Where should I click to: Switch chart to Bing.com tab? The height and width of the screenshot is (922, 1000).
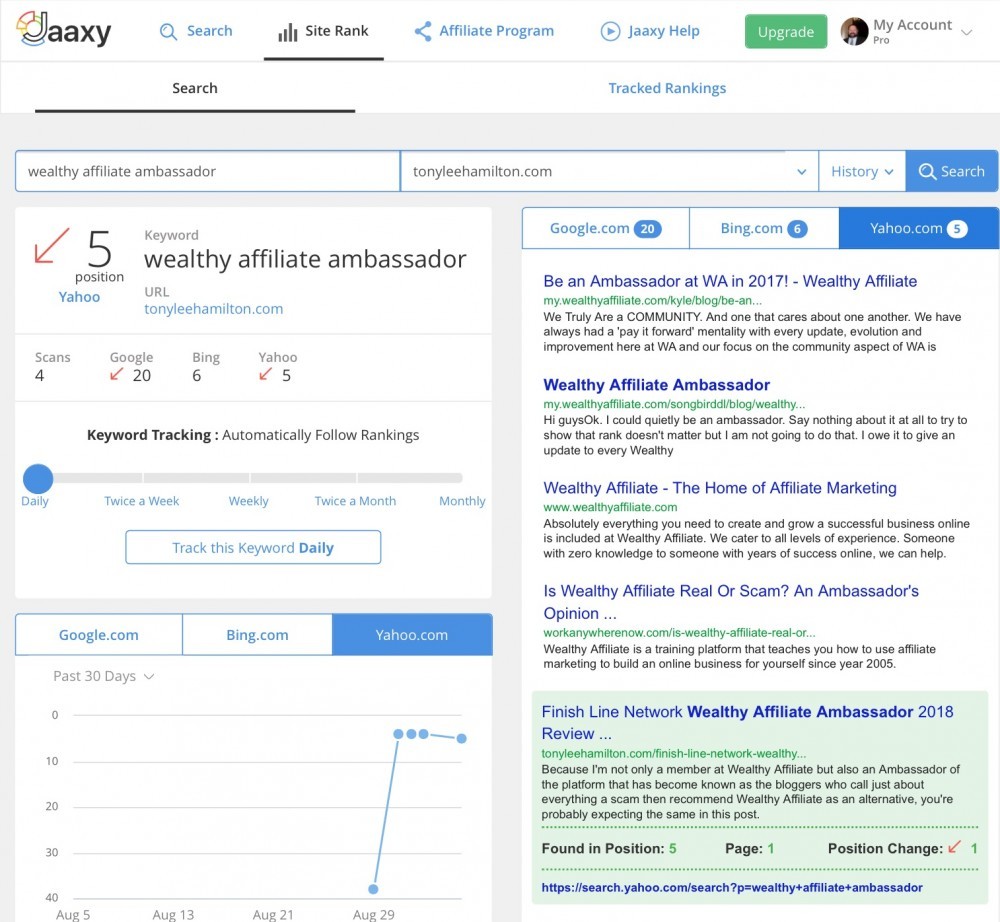coord(257,634)
